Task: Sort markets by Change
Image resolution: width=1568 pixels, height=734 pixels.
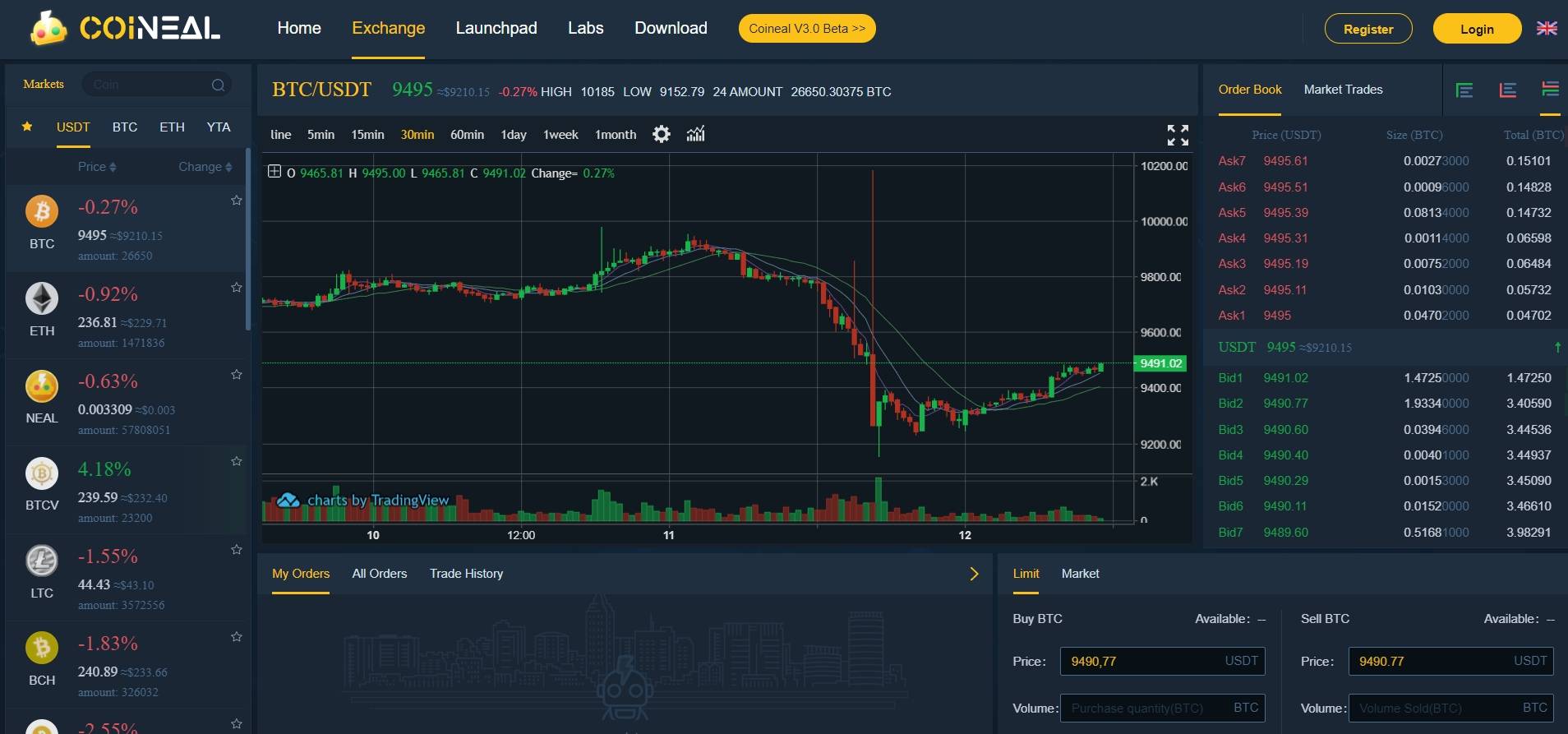Action: (205, 167)
